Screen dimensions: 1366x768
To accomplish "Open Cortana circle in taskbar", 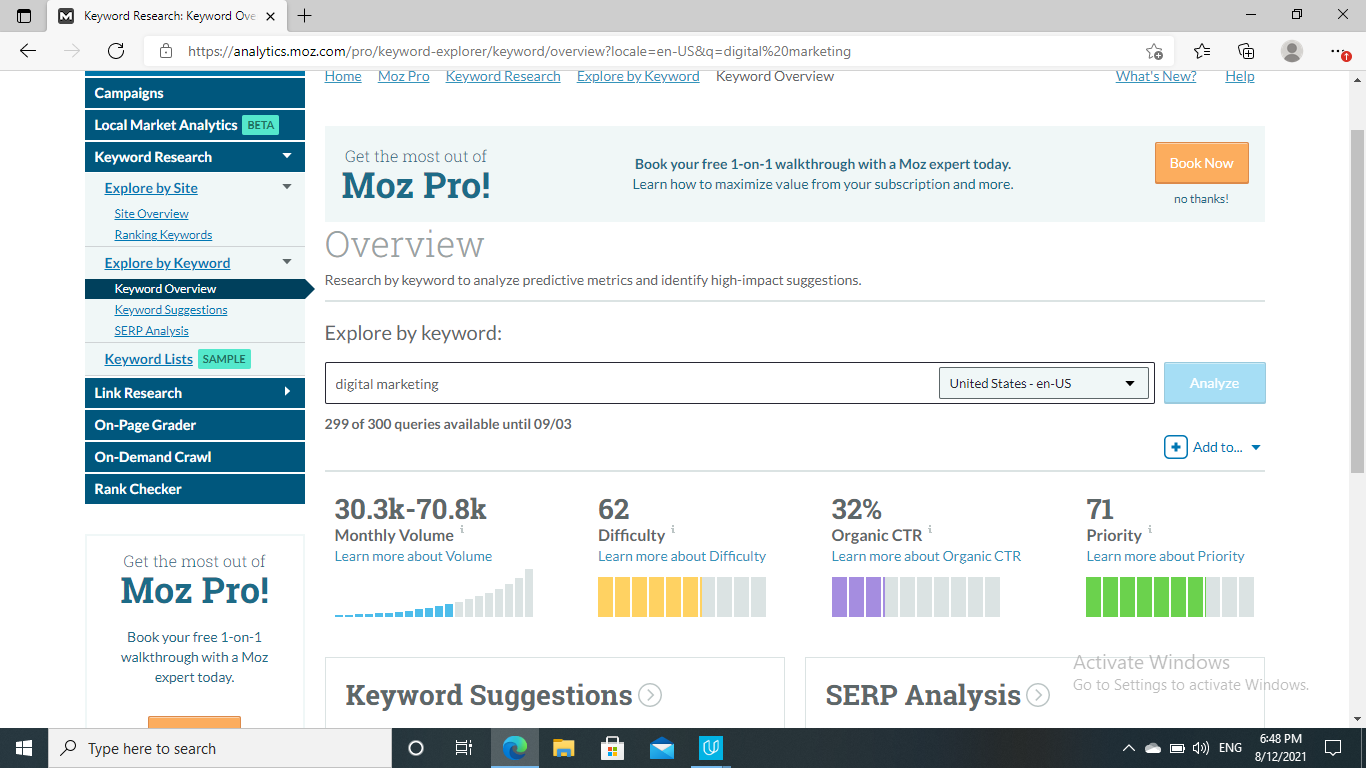I will 416,748.
